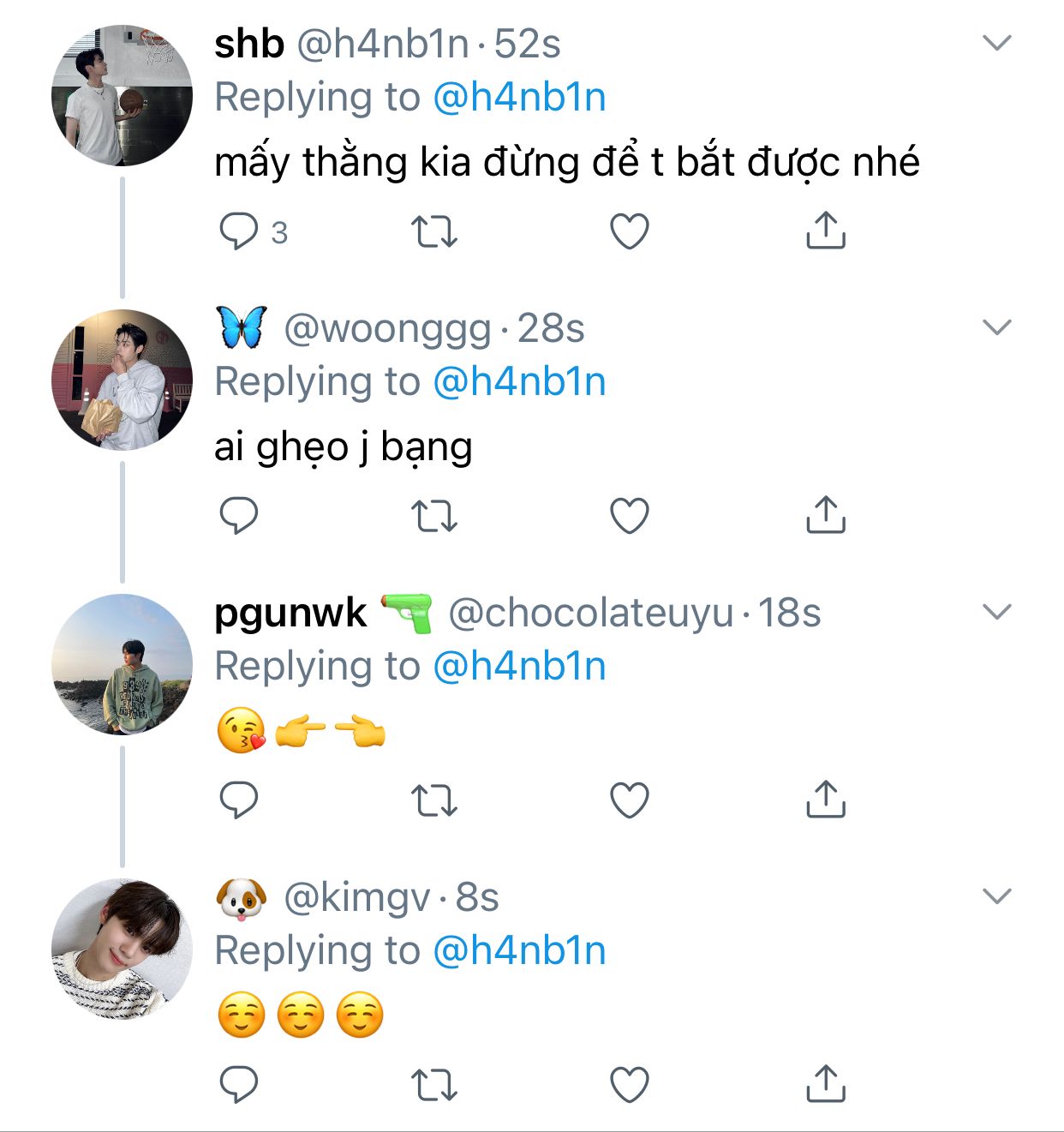Retweet the "ai ghẹo j bạng" tweet
This screenshot has height=1132, width=1064.
[434, 516]
